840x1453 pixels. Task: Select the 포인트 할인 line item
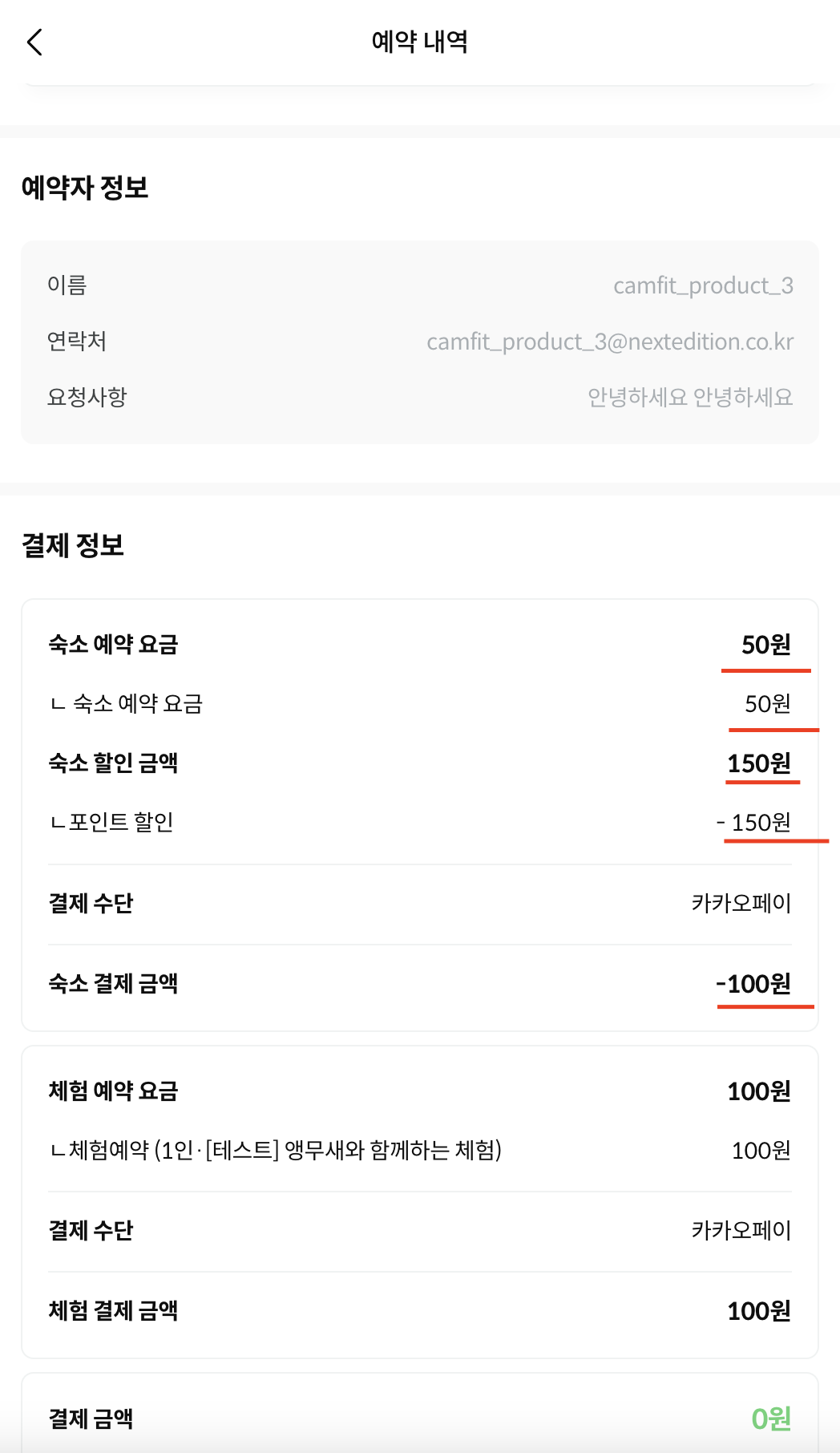pos(112,822)
